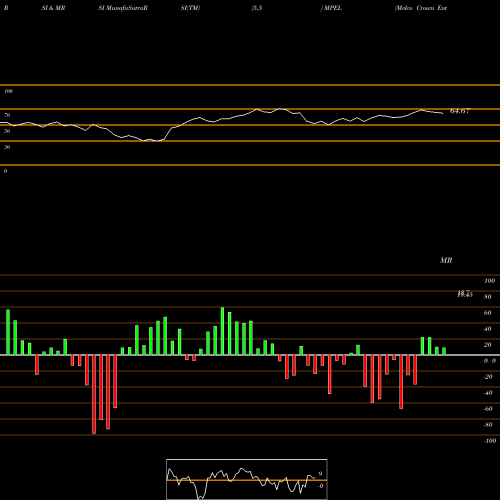This screenshot has height=500, width=500.
Task: Click MR right-axis label -100
Action: pos(490,441)
